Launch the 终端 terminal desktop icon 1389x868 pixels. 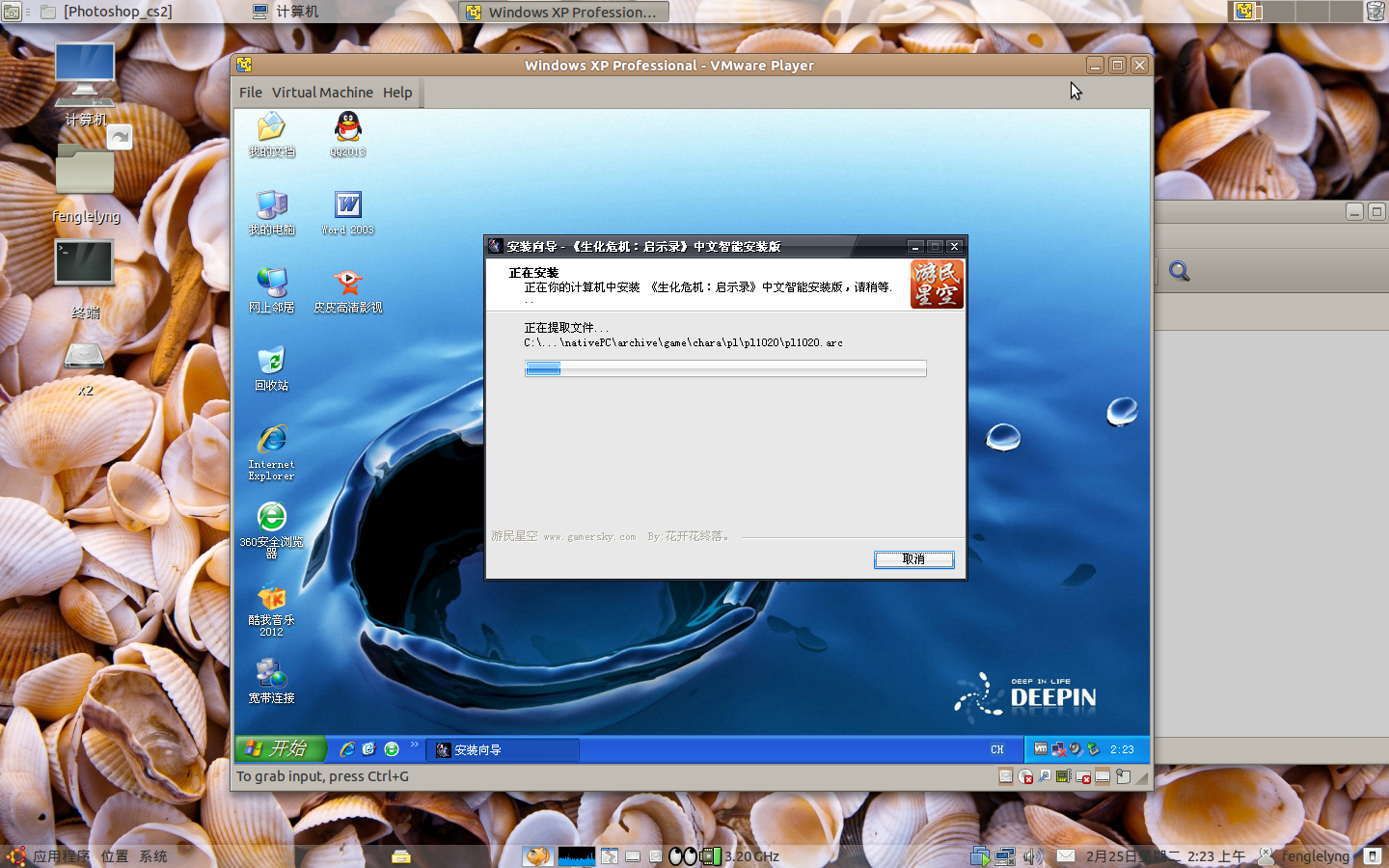pos(85,280)
